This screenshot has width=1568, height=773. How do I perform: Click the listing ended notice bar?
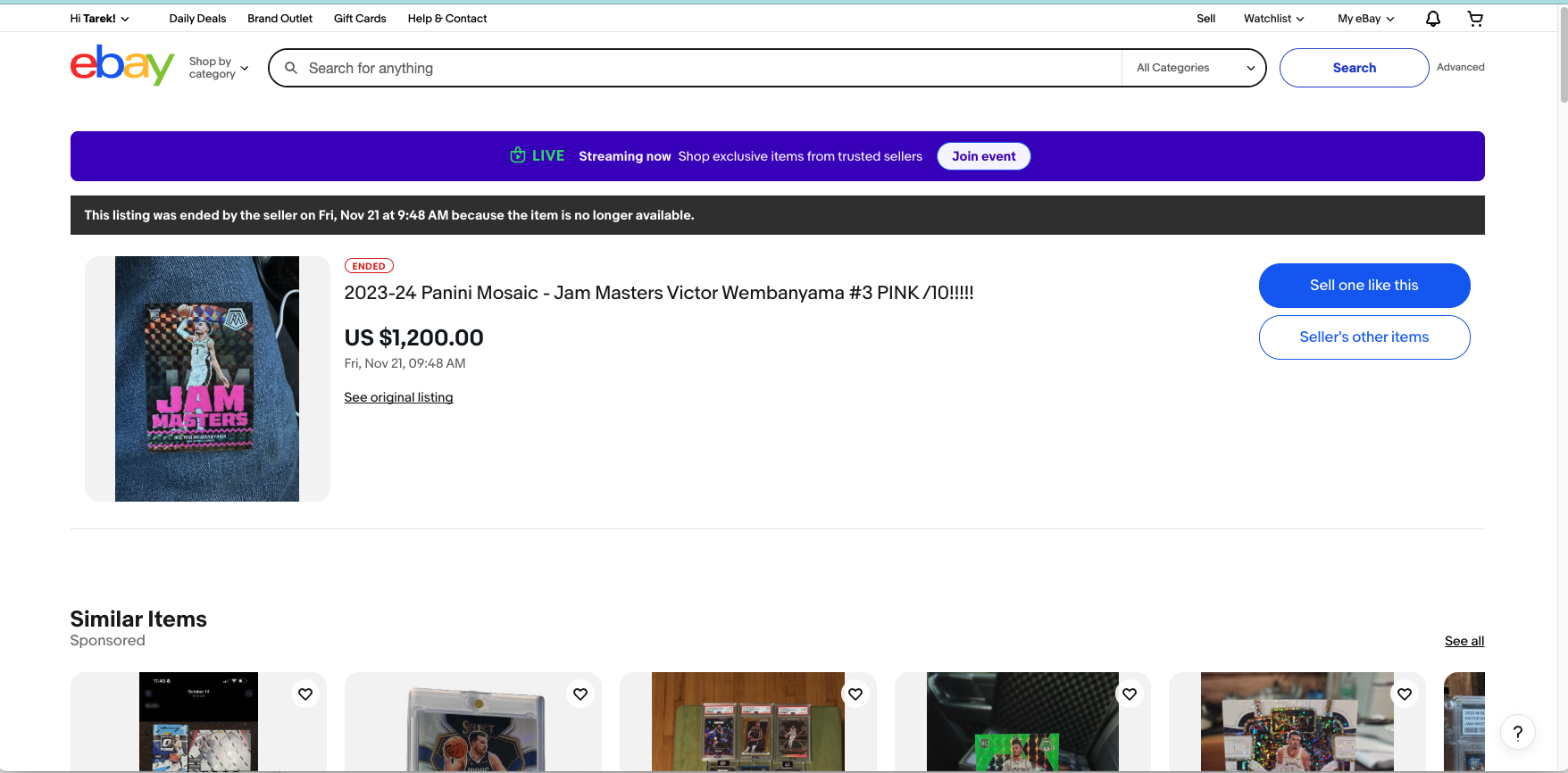[x=777, y=215]
